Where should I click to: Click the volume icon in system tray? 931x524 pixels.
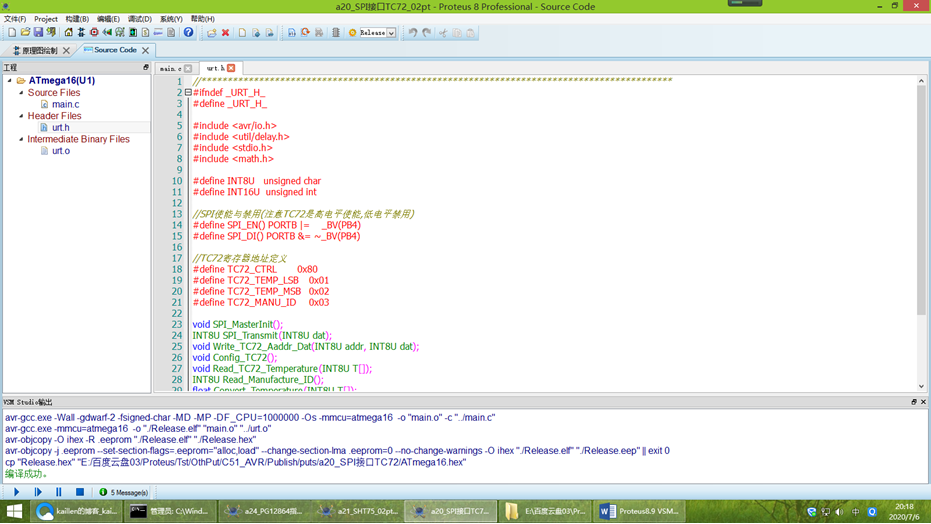point(839,512)
